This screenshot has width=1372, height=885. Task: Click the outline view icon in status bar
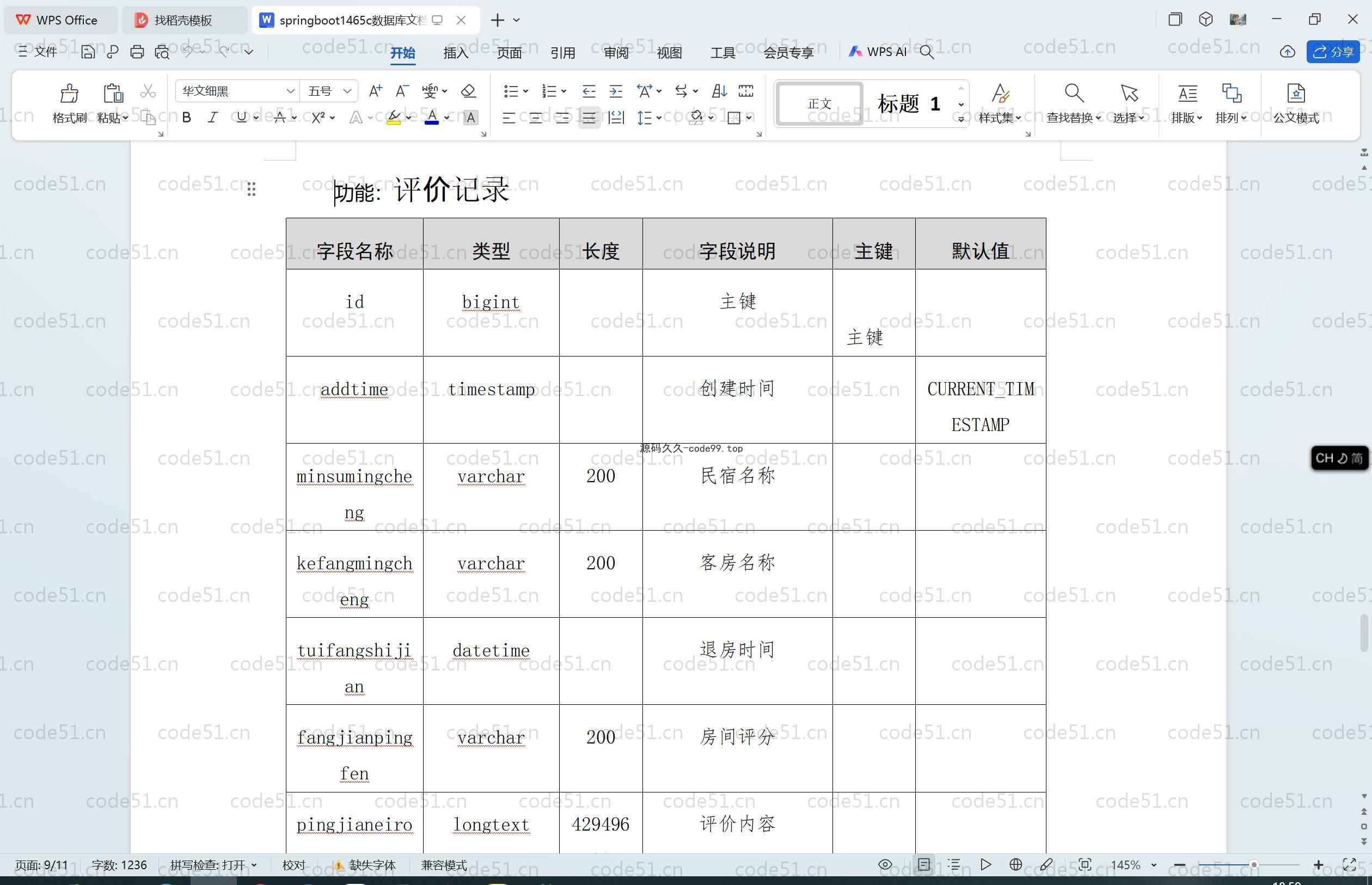click(x=954, y=864)
